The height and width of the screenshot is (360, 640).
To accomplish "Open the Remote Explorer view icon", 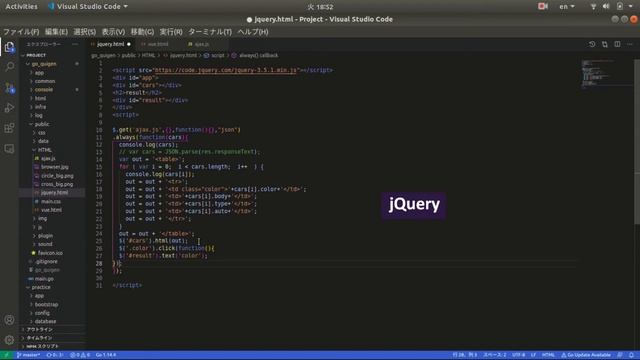I will click(x=9, y=149).
